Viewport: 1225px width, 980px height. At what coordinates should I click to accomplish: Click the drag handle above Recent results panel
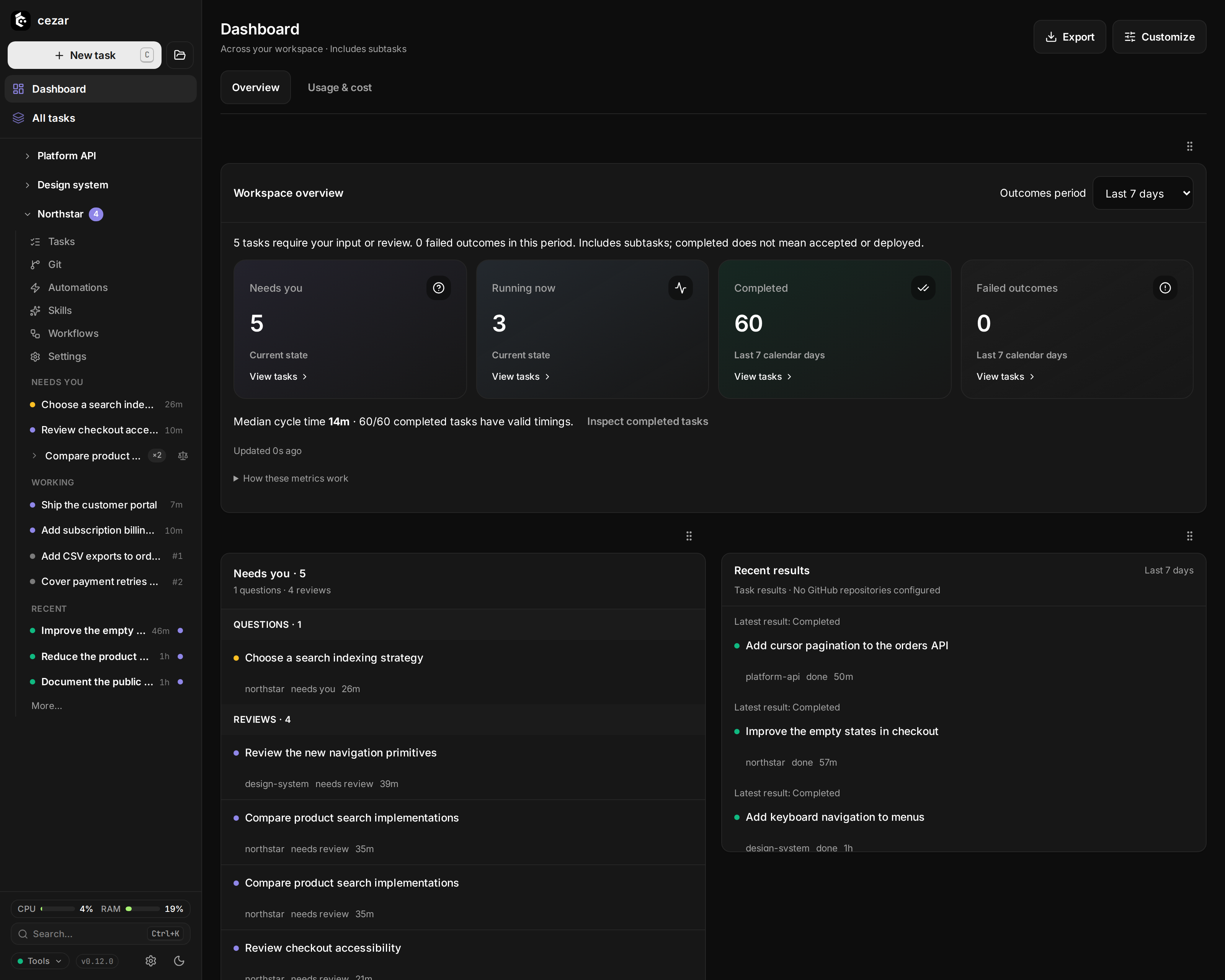[1190, 536]
